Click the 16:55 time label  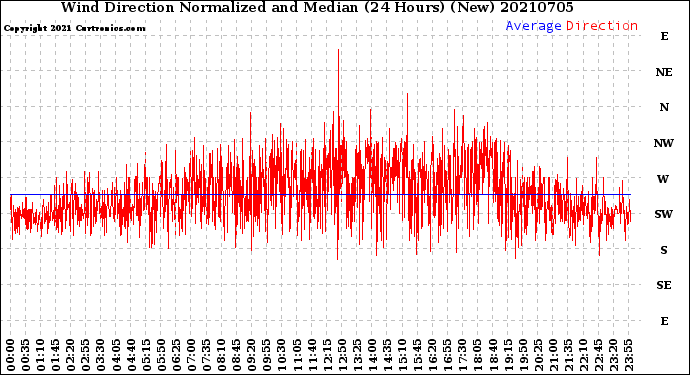(448, 355)
